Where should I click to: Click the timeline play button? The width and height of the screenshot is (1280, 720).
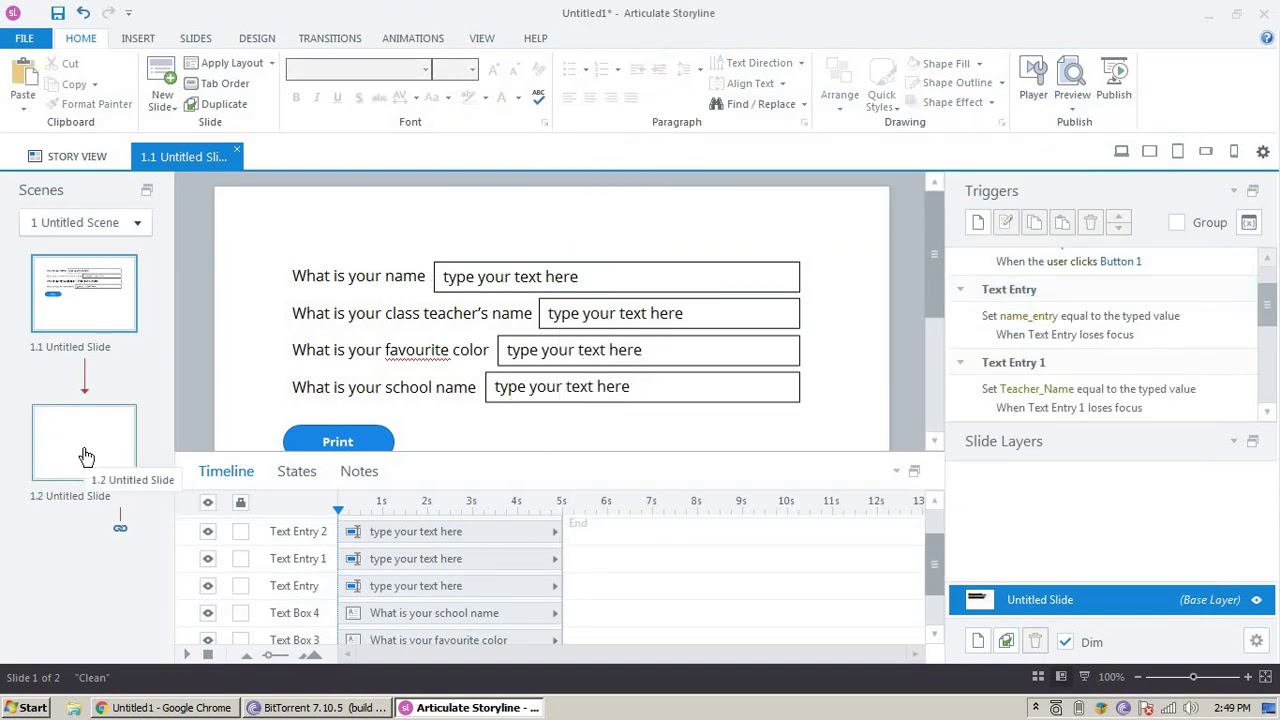(186, 655)
